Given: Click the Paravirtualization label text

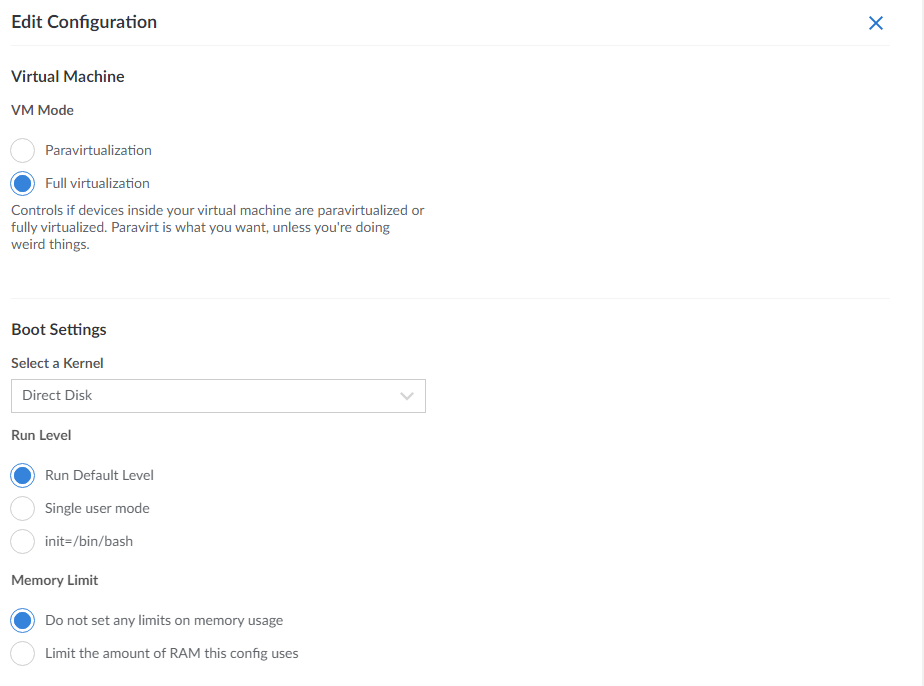Looking at the screenshot, I should (98, 151).
